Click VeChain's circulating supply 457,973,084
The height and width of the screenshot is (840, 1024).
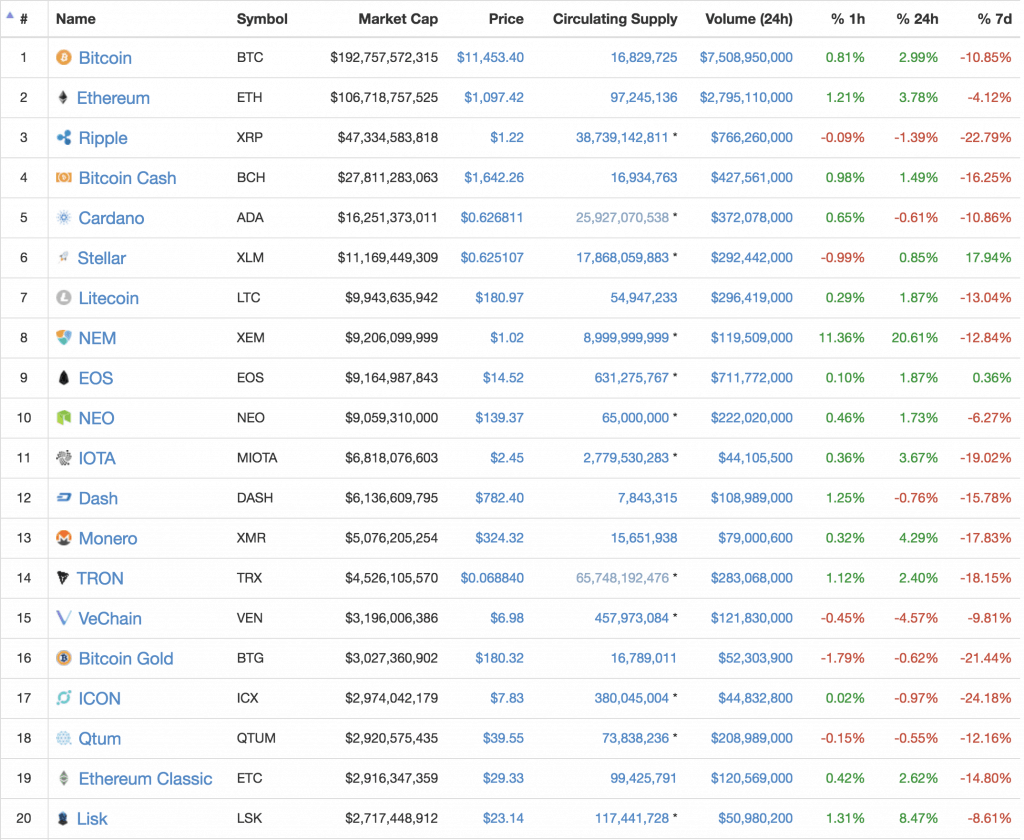pyautogui.click(x=632, y=618)
